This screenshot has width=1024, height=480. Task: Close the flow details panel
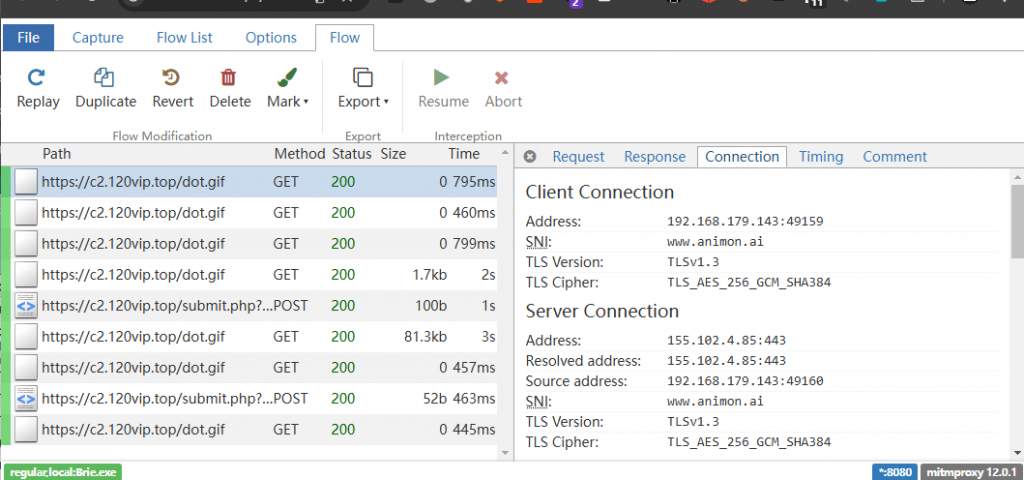[x=531, y=157]
